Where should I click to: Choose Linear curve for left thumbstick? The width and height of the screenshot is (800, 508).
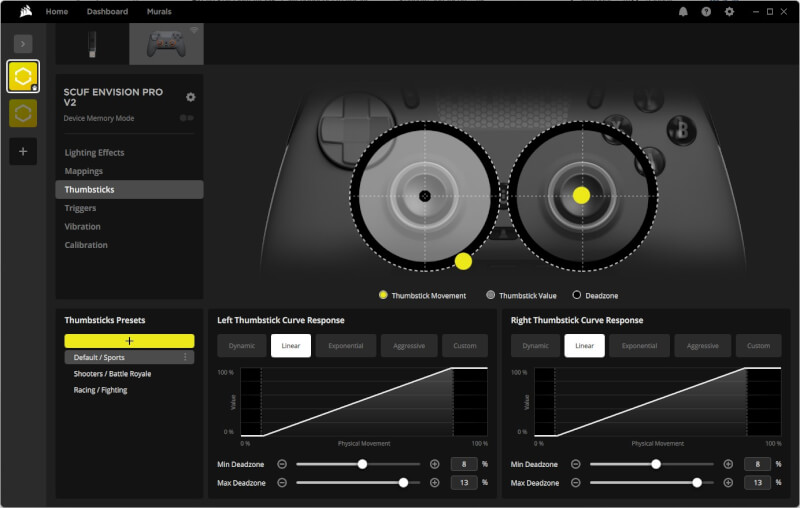pos(291,346)
